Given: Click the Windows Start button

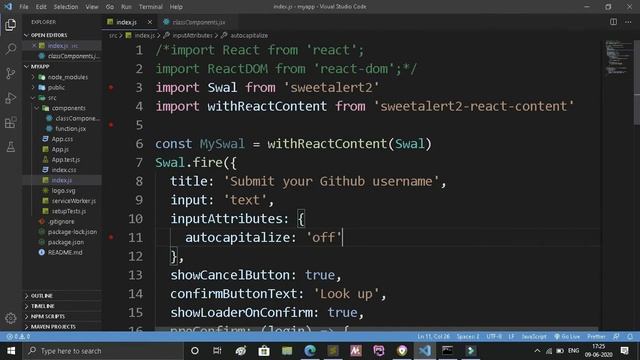Looking at the screenshot, I should 11,351.
